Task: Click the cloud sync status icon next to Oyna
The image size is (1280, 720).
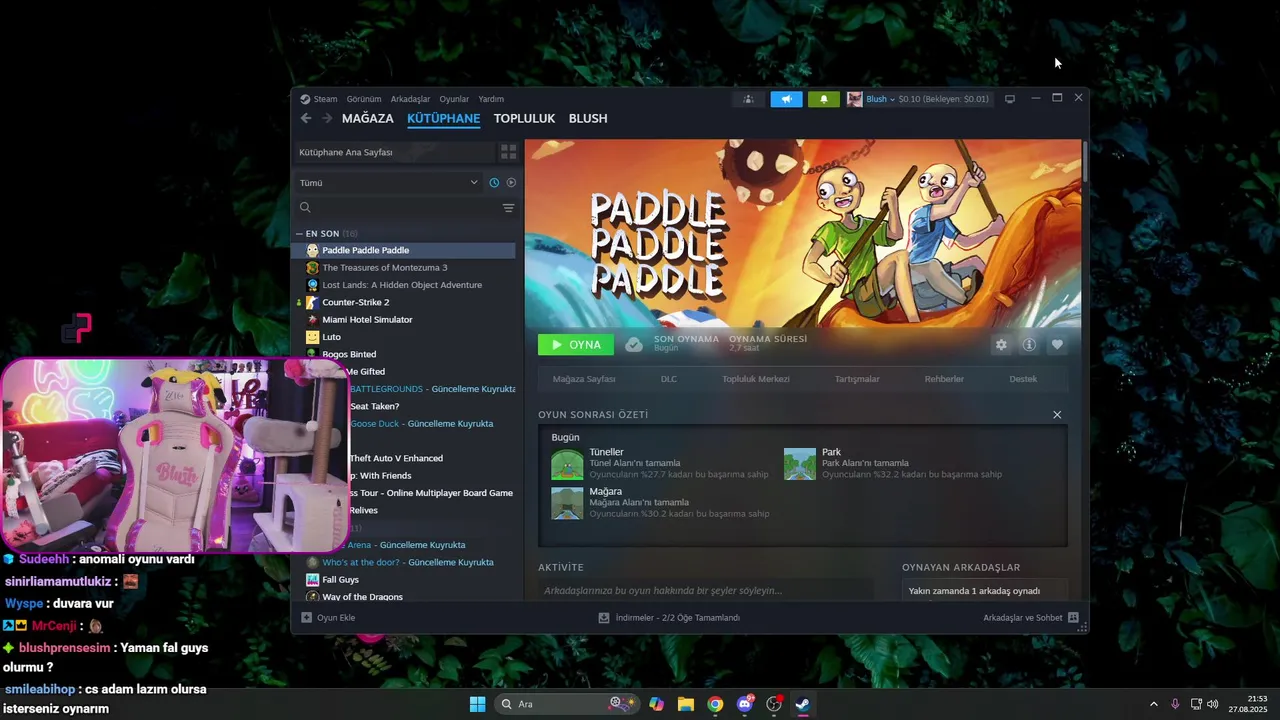Action: [x=634, y=345]
